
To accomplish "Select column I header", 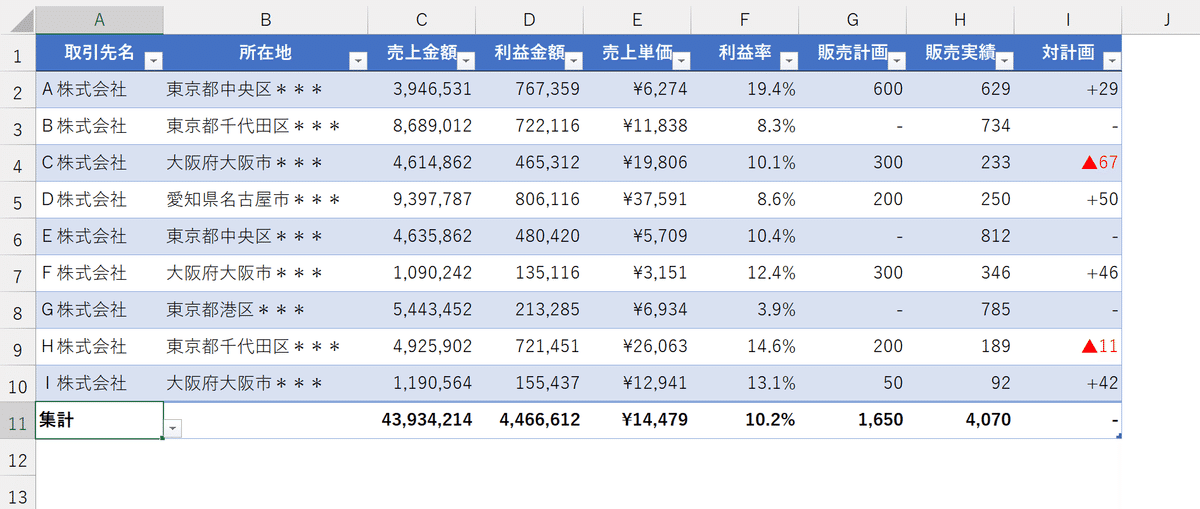I will tap(1068, 19).
